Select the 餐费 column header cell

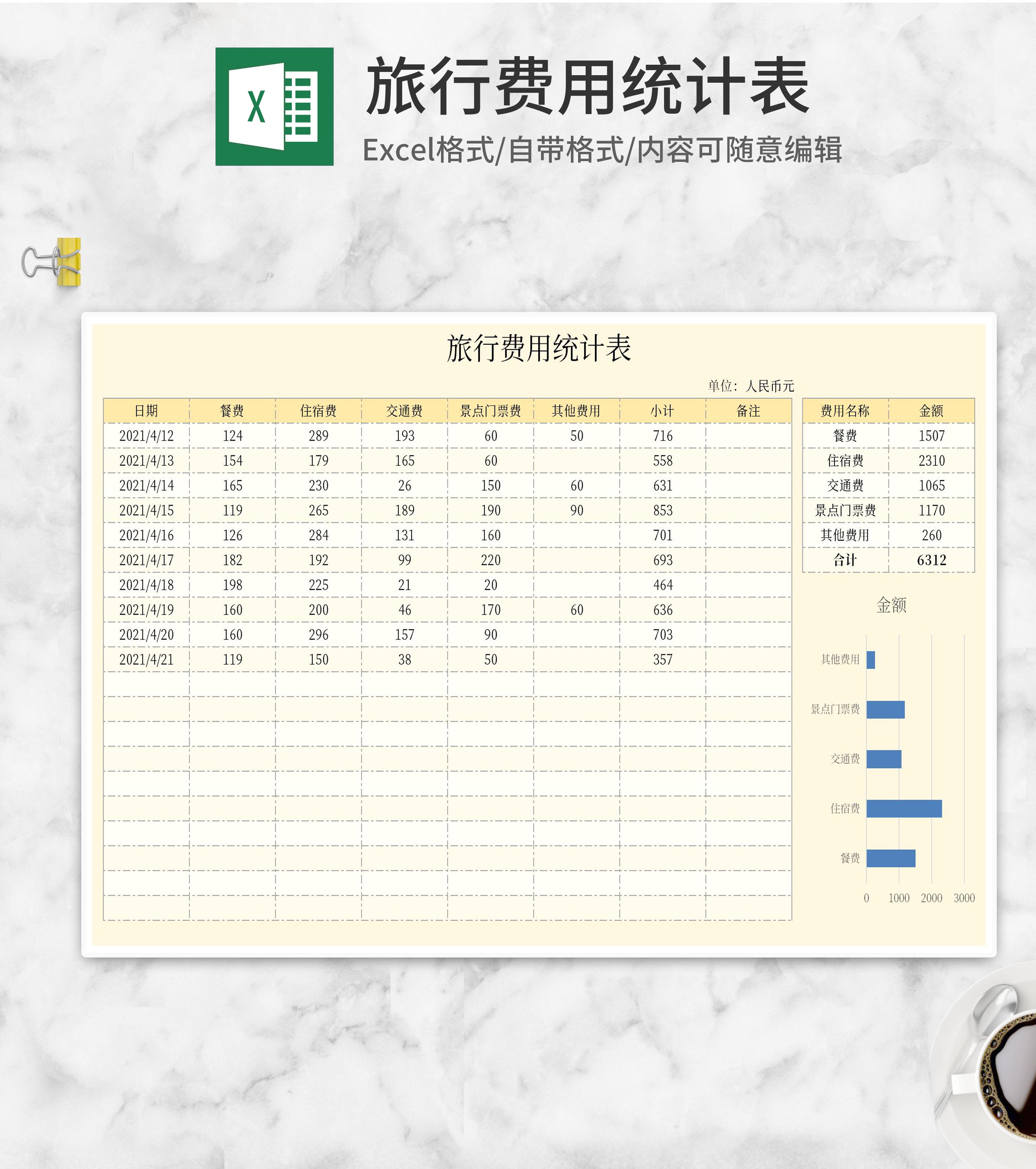(x=232, y=411)
